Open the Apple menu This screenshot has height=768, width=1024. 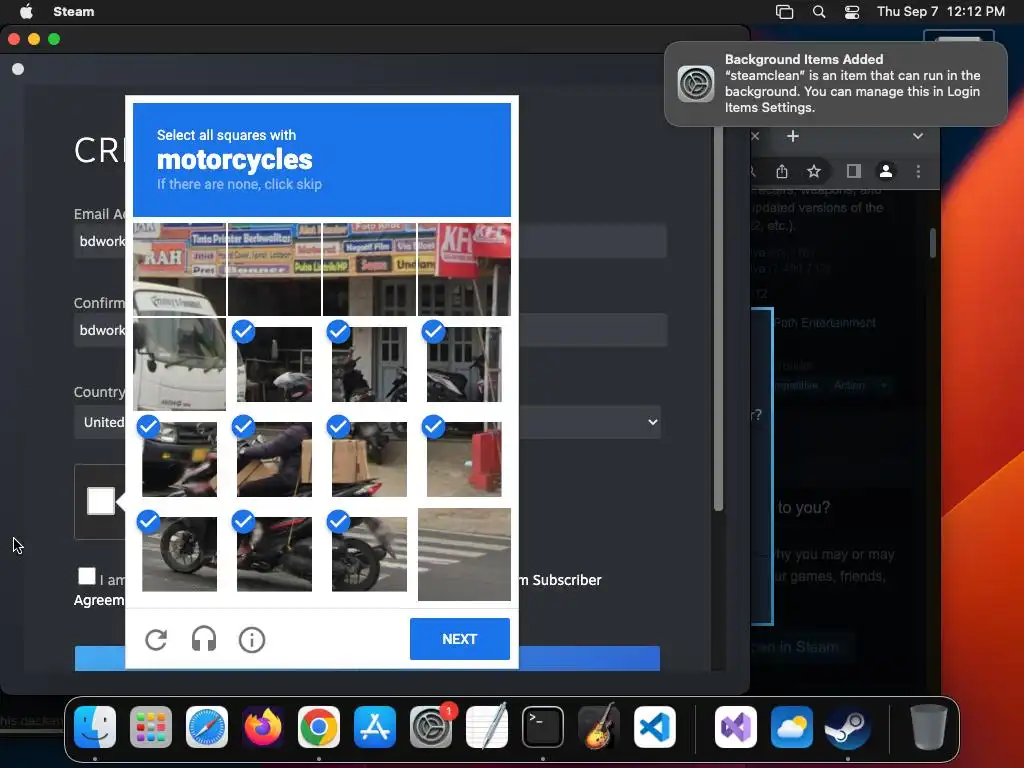coord(26,11)
